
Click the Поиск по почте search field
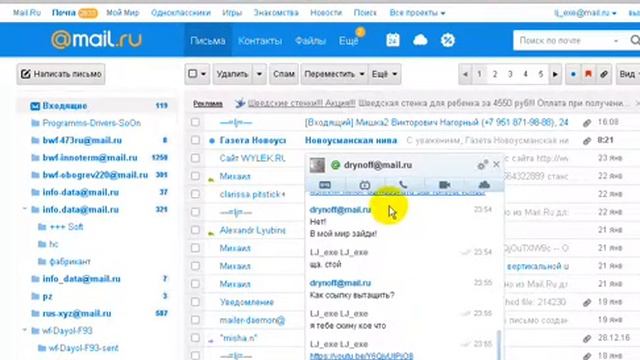pyautogui.click(x=565, y=40)
